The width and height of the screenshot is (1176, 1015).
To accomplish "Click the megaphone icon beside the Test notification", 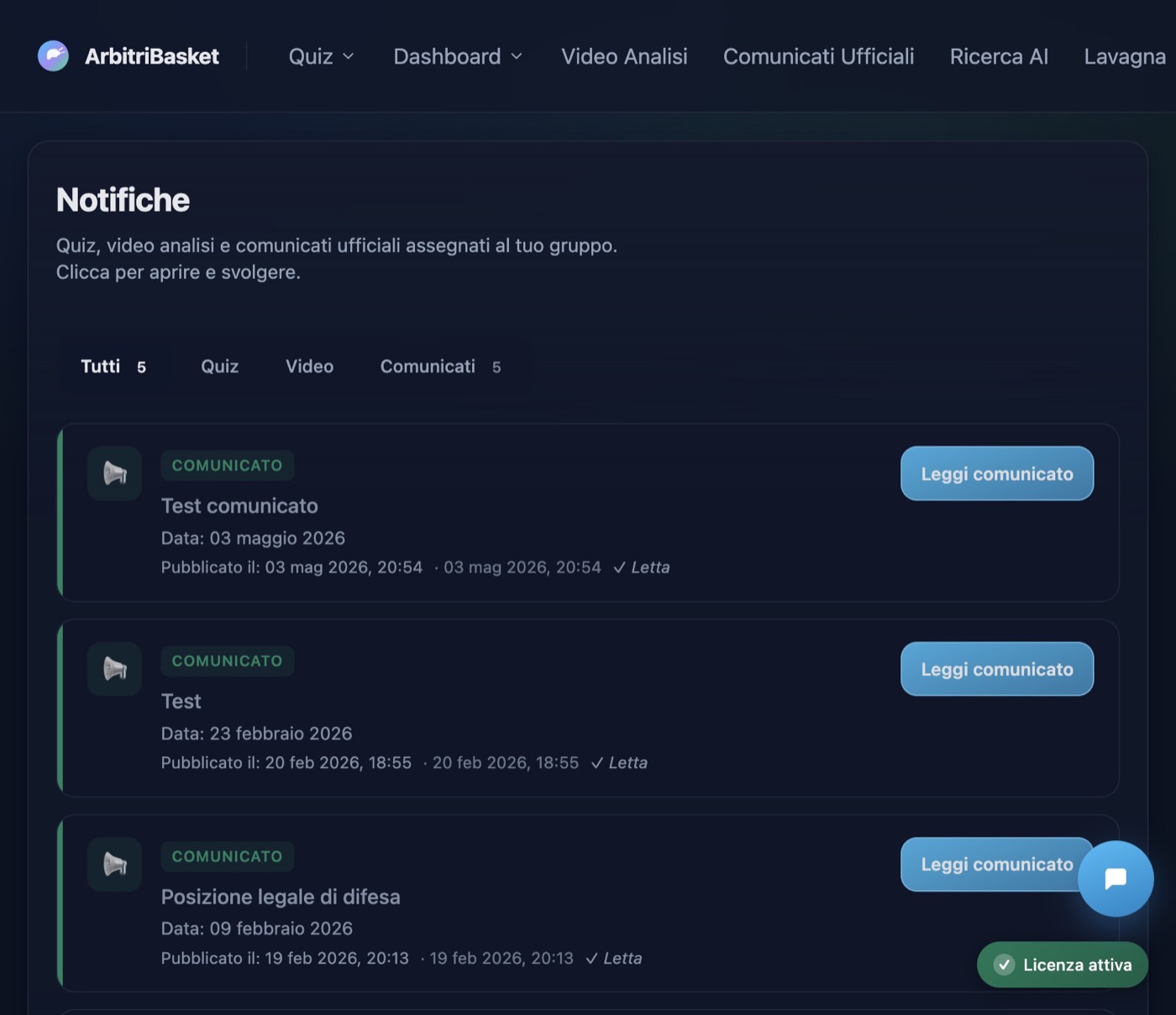I will point(115,669).
